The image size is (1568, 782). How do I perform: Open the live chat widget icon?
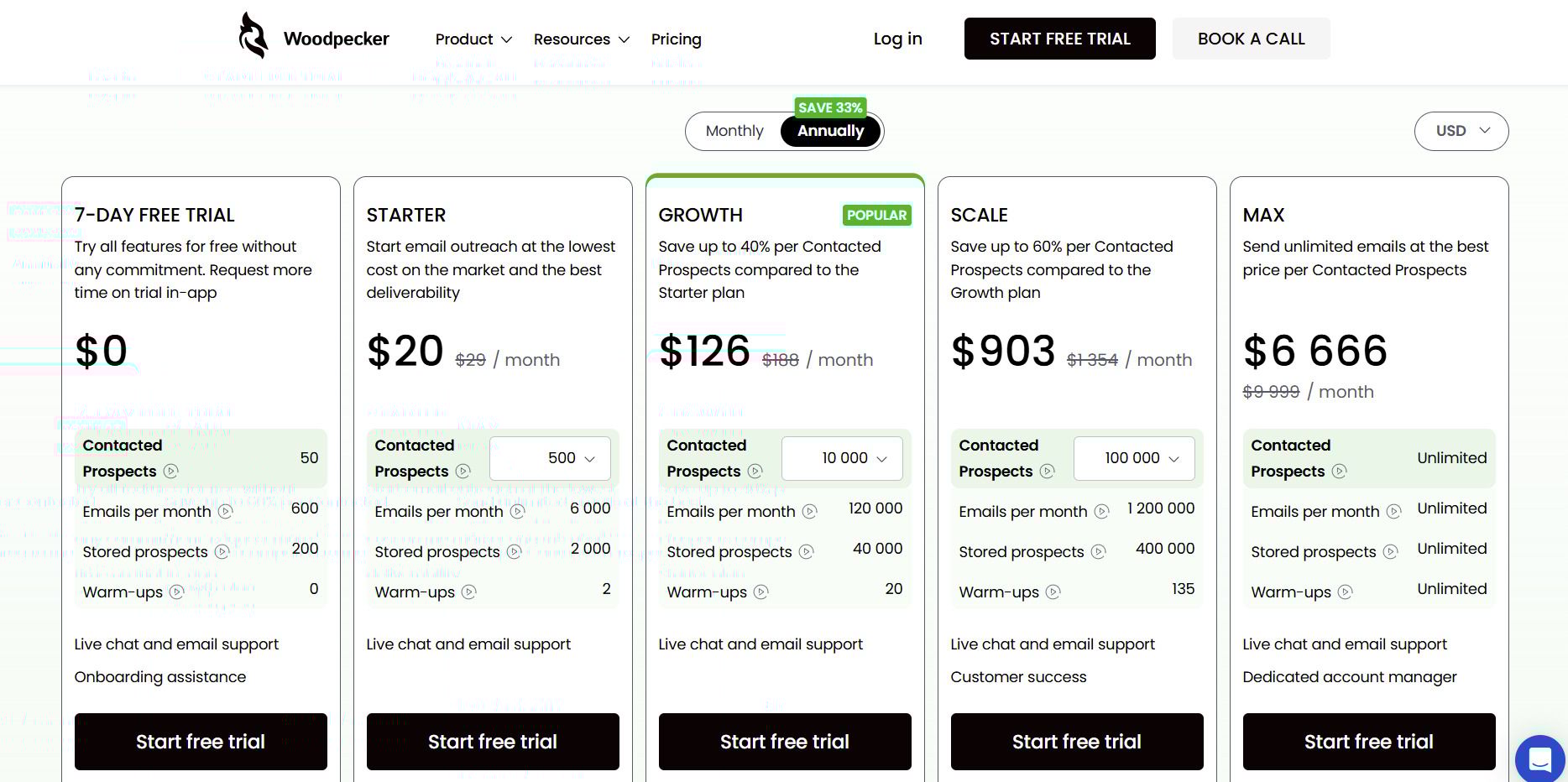[1539, 759]
